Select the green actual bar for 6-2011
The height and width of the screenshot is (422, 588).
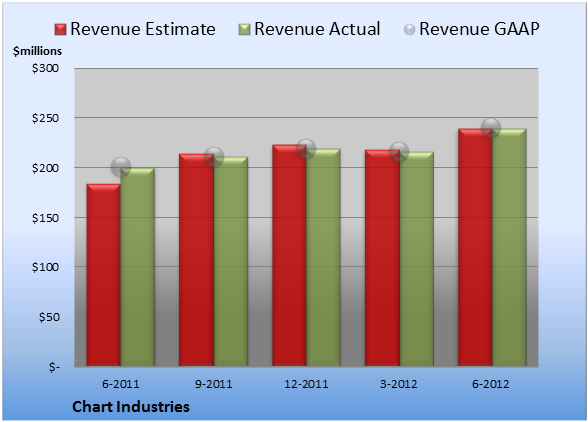click(x=138, y=267)
